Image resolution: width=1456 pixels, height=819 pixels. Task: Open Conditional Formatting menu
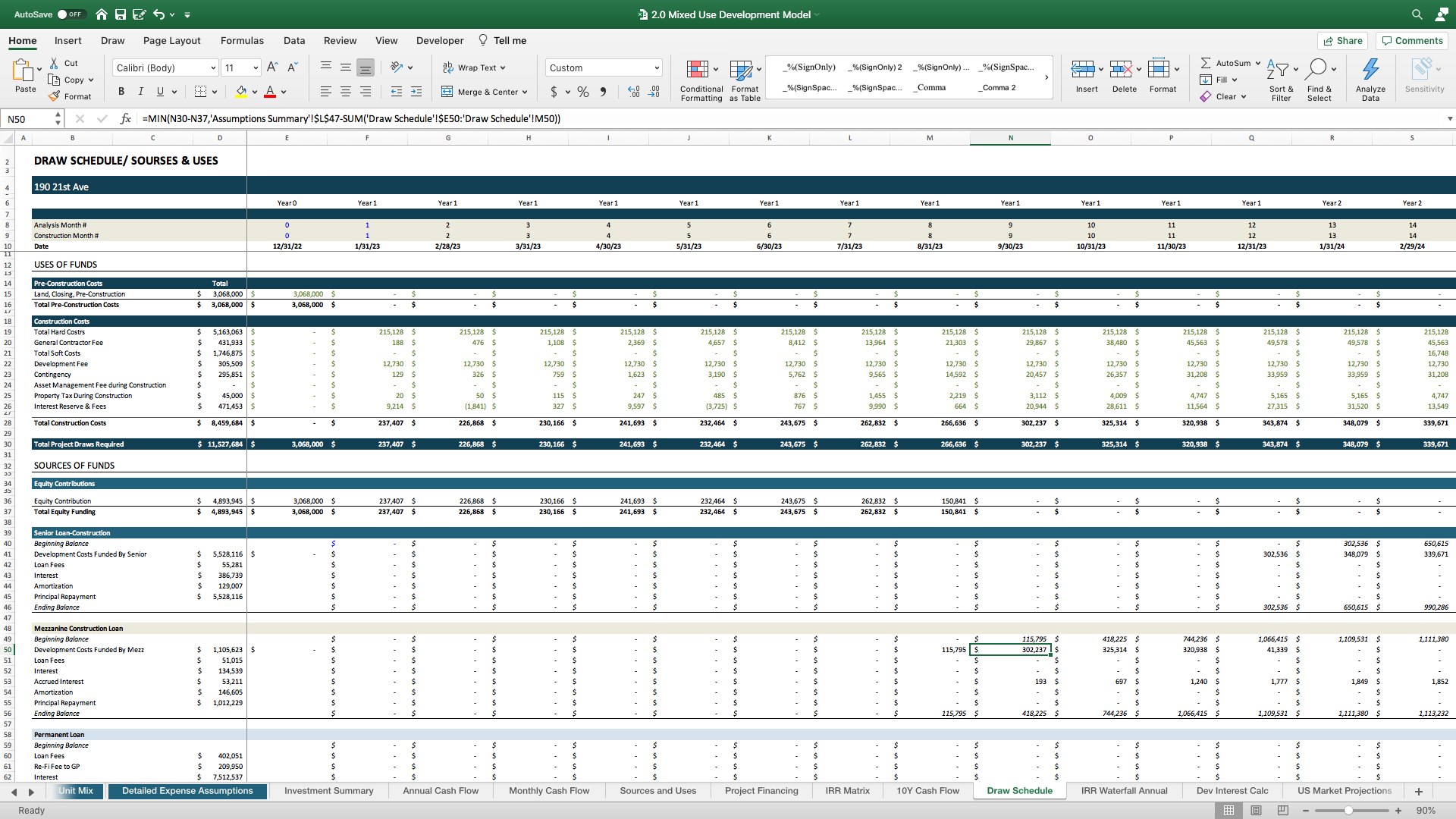[x=701, y=80]
